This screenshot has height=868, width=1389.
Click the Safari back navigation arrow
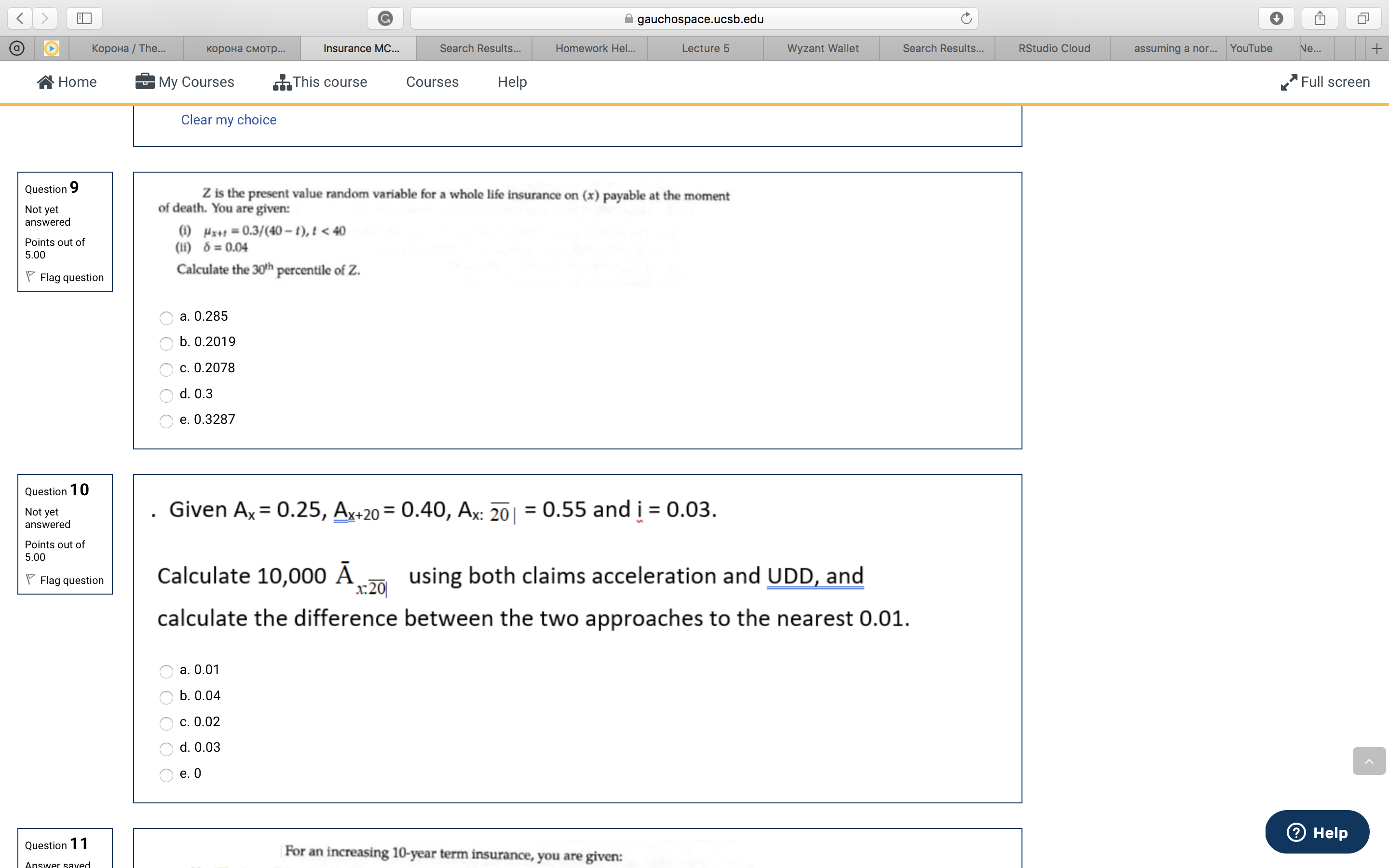pyautogui.click(x=19, y=18)
